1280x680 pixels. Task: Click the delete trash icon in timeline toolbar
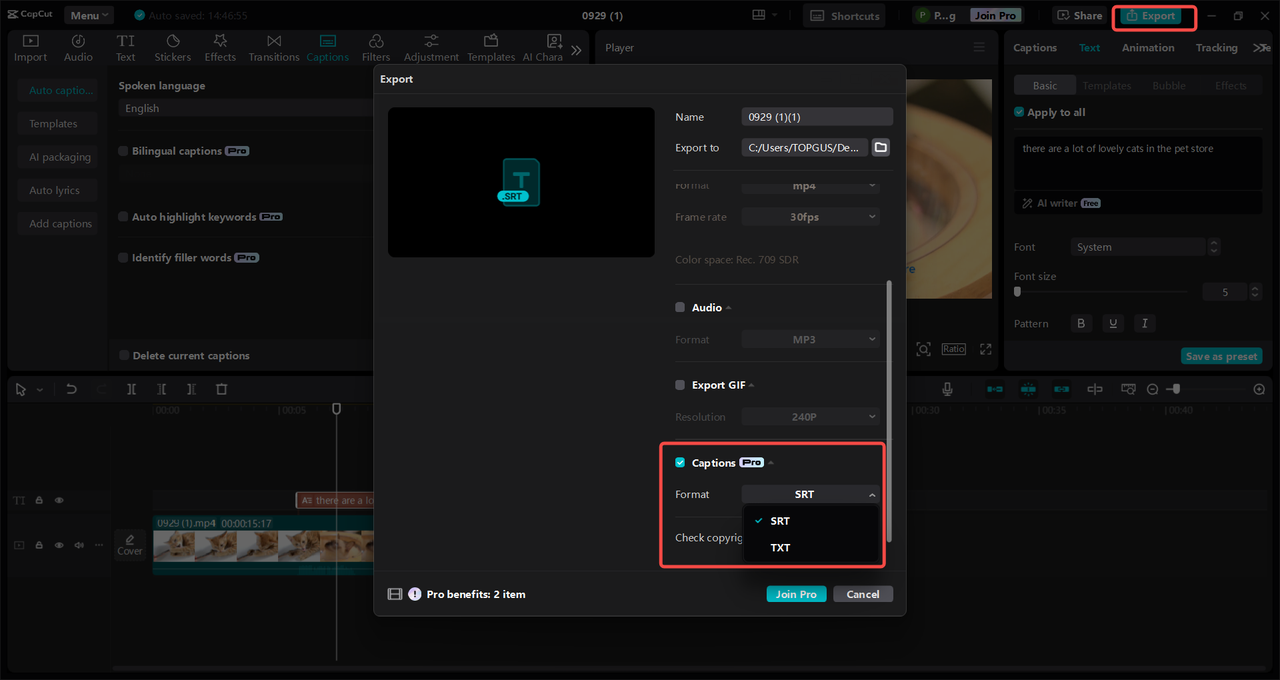[222, 389]
